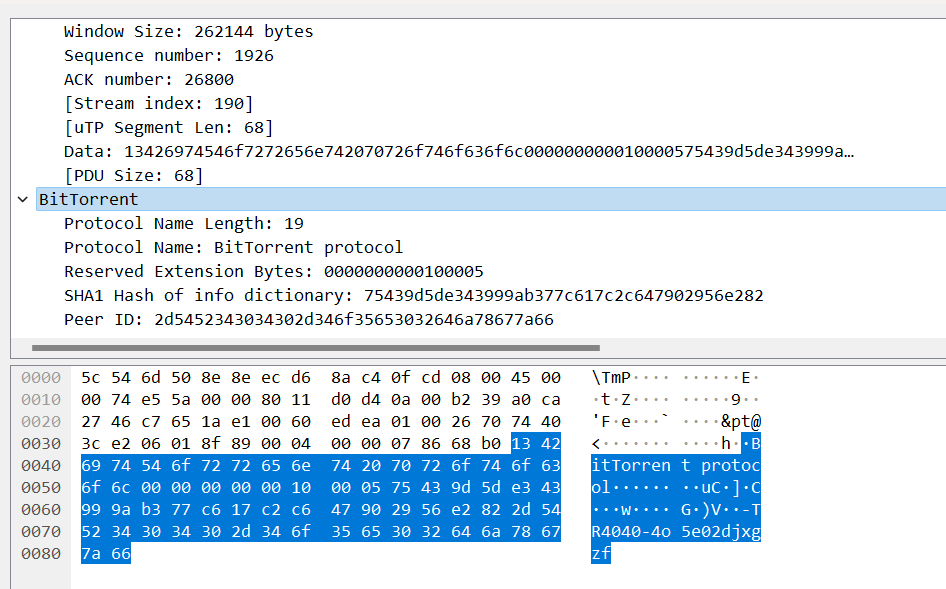Click hex byte '75' in row 0050
The width and height of the screenshot is (946, 589).
pos(401,488)
